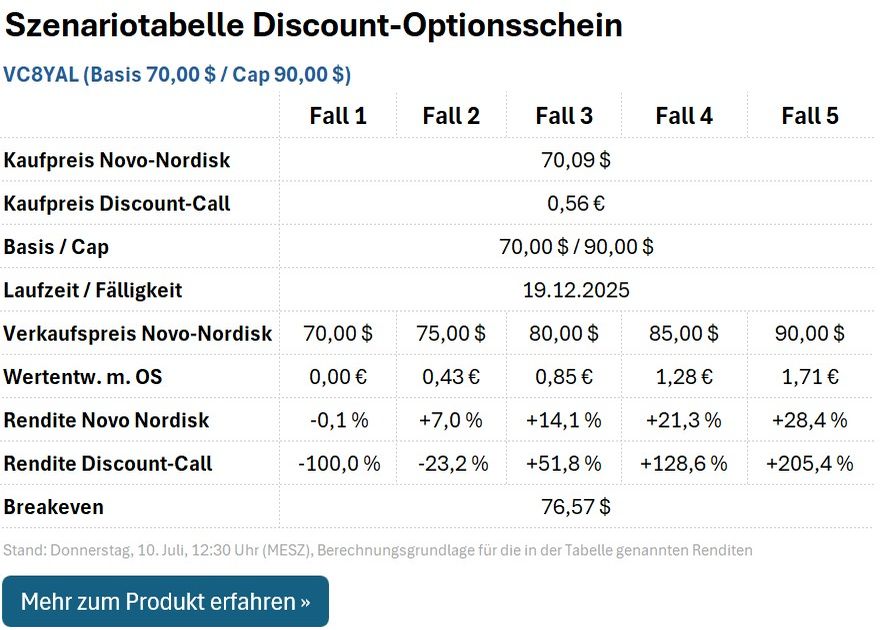Select the 1,28 € Wertentwicklung cell
Screen dimensions: 880x630
click(684, 377)
